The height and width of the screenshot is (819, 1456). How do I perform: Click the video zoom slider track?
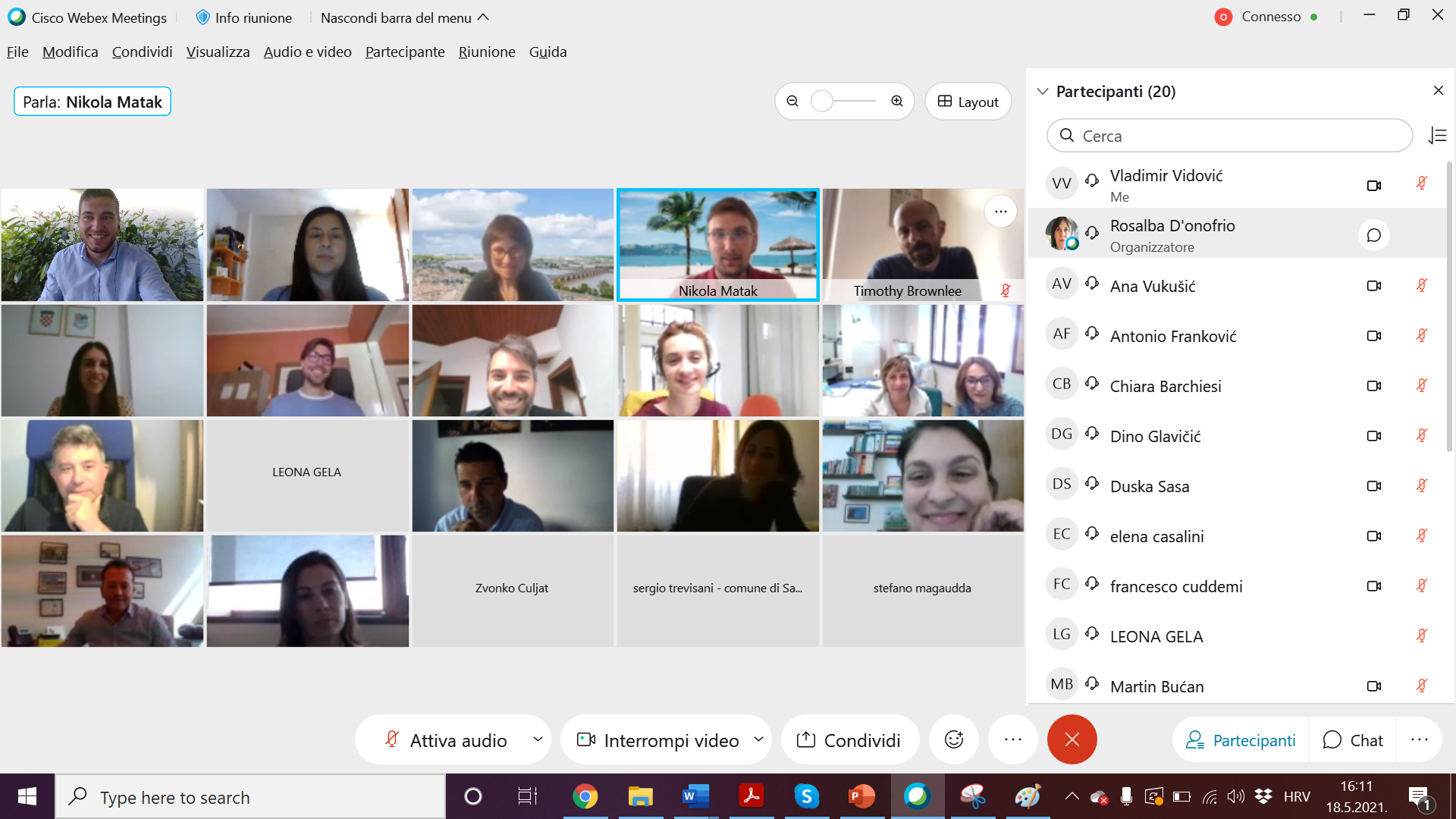tap(853, 101)
